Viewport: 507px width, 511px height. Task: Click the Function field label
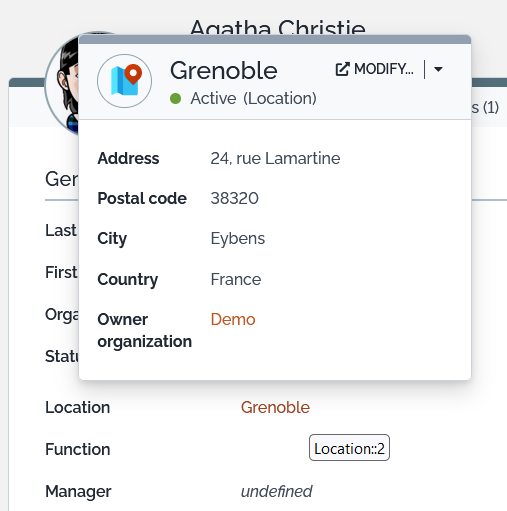click(77, 449)
